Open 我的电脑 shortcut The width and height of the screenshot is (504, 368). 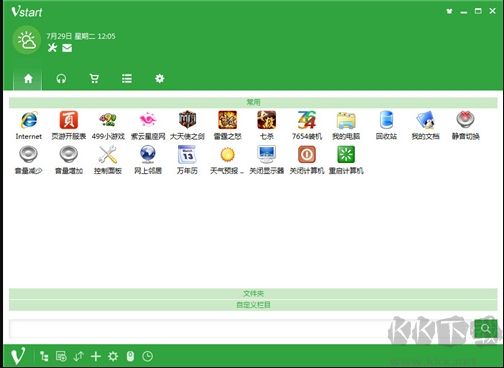[x=346, y=120]
